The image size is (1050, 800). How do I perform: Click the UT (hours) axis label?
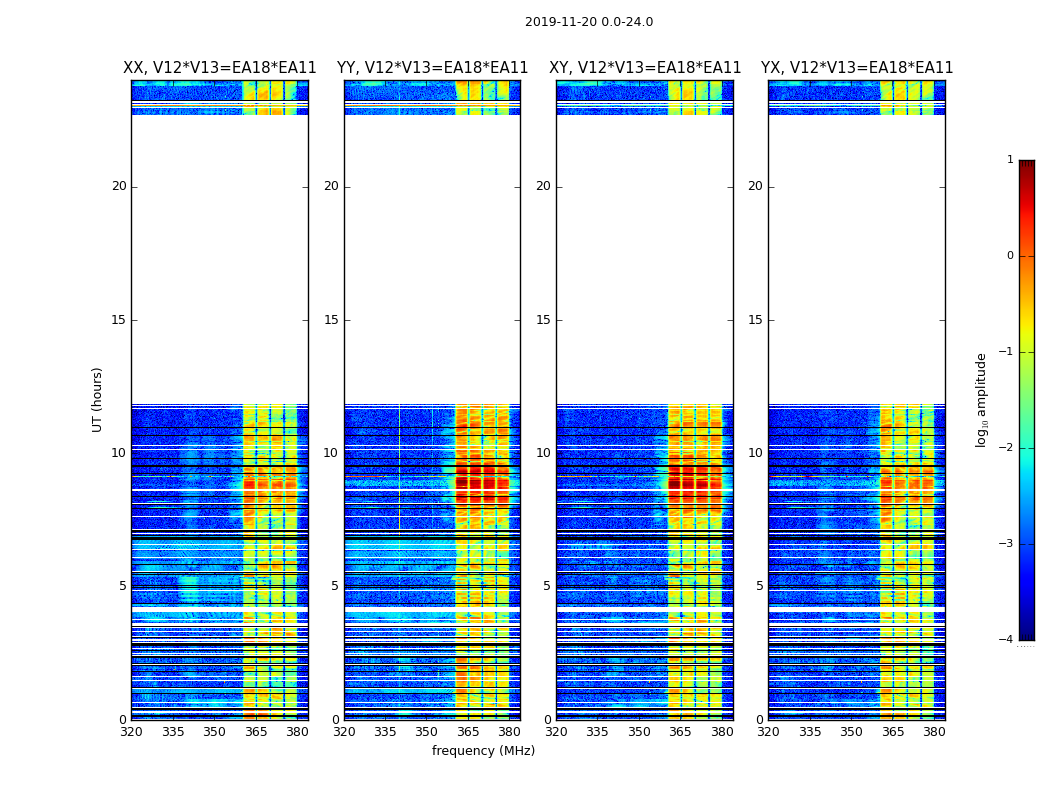(x=97, y=400)
